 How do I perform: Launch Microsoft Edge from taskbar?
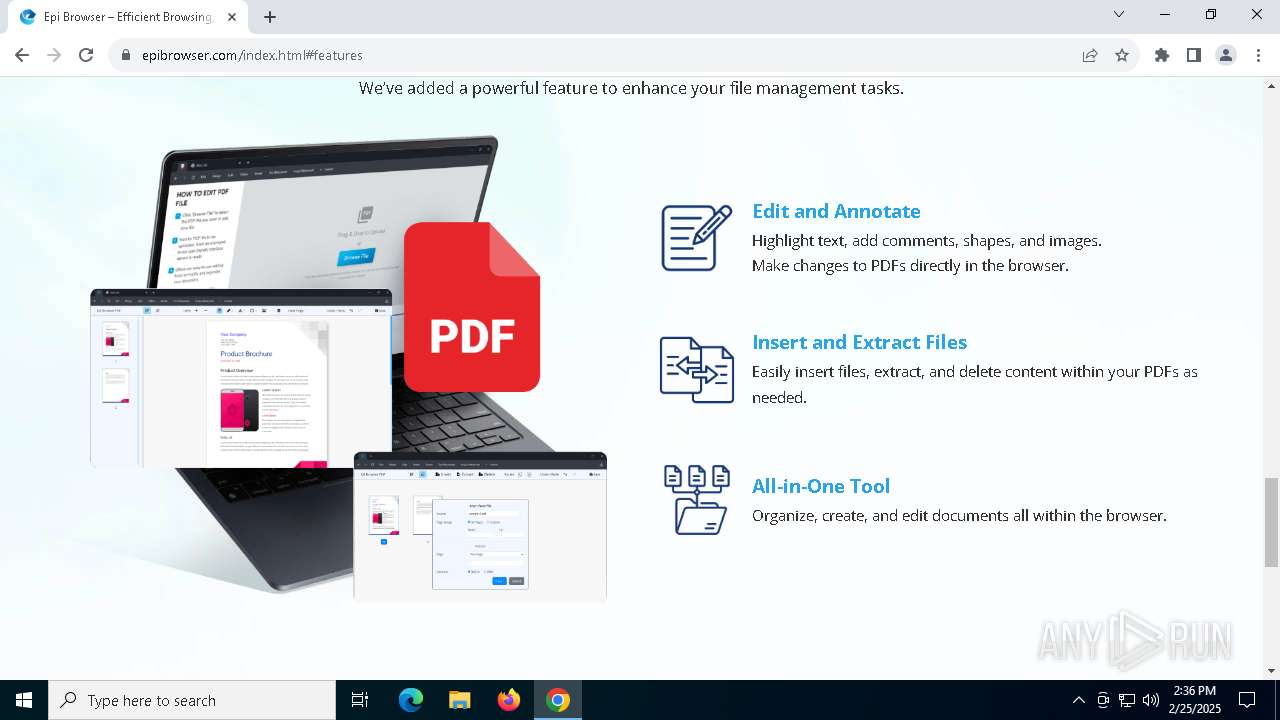point(411,700)
